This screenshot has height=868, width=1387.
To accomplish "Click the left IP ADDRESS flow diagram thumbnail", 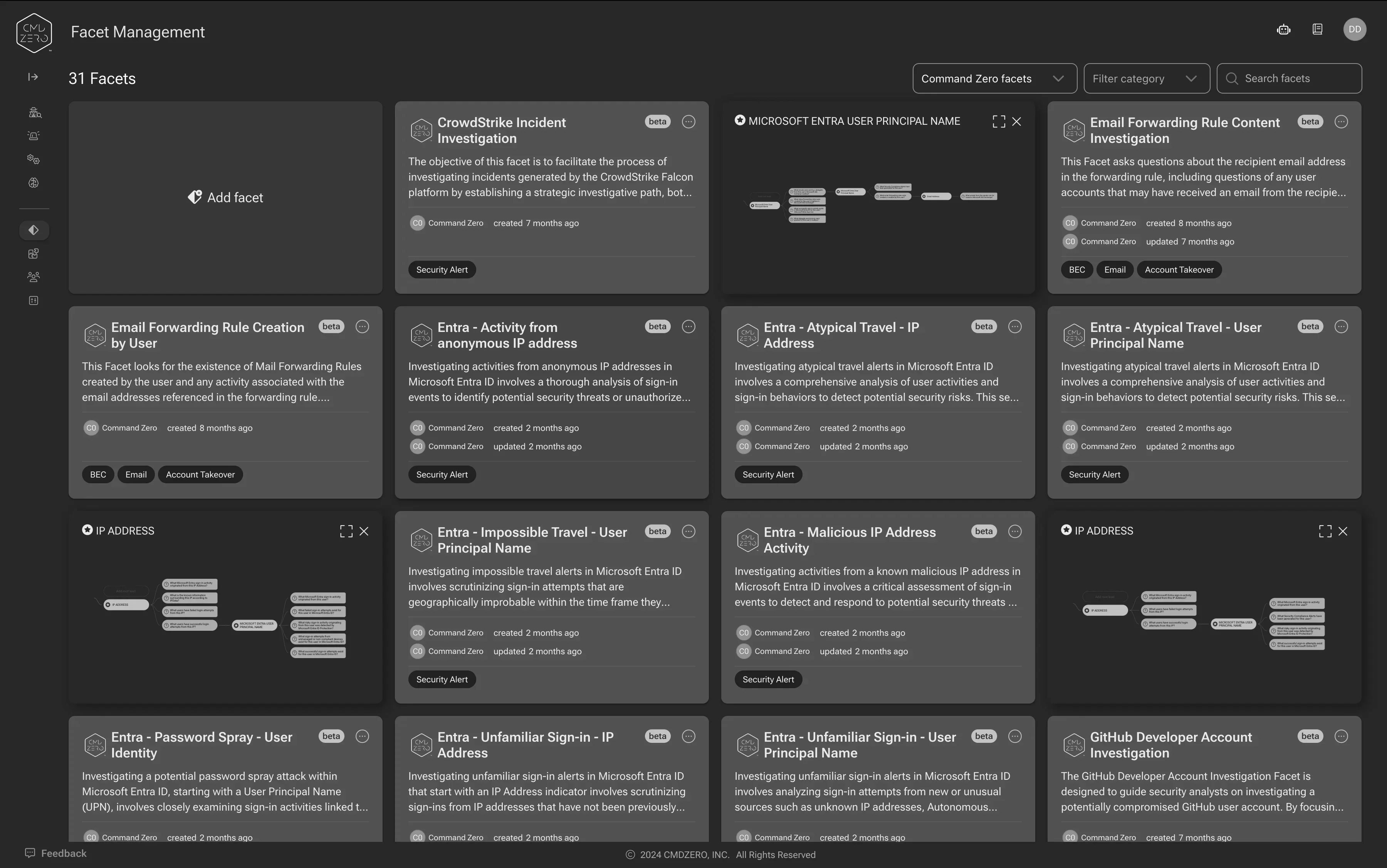I will point(220,618).
